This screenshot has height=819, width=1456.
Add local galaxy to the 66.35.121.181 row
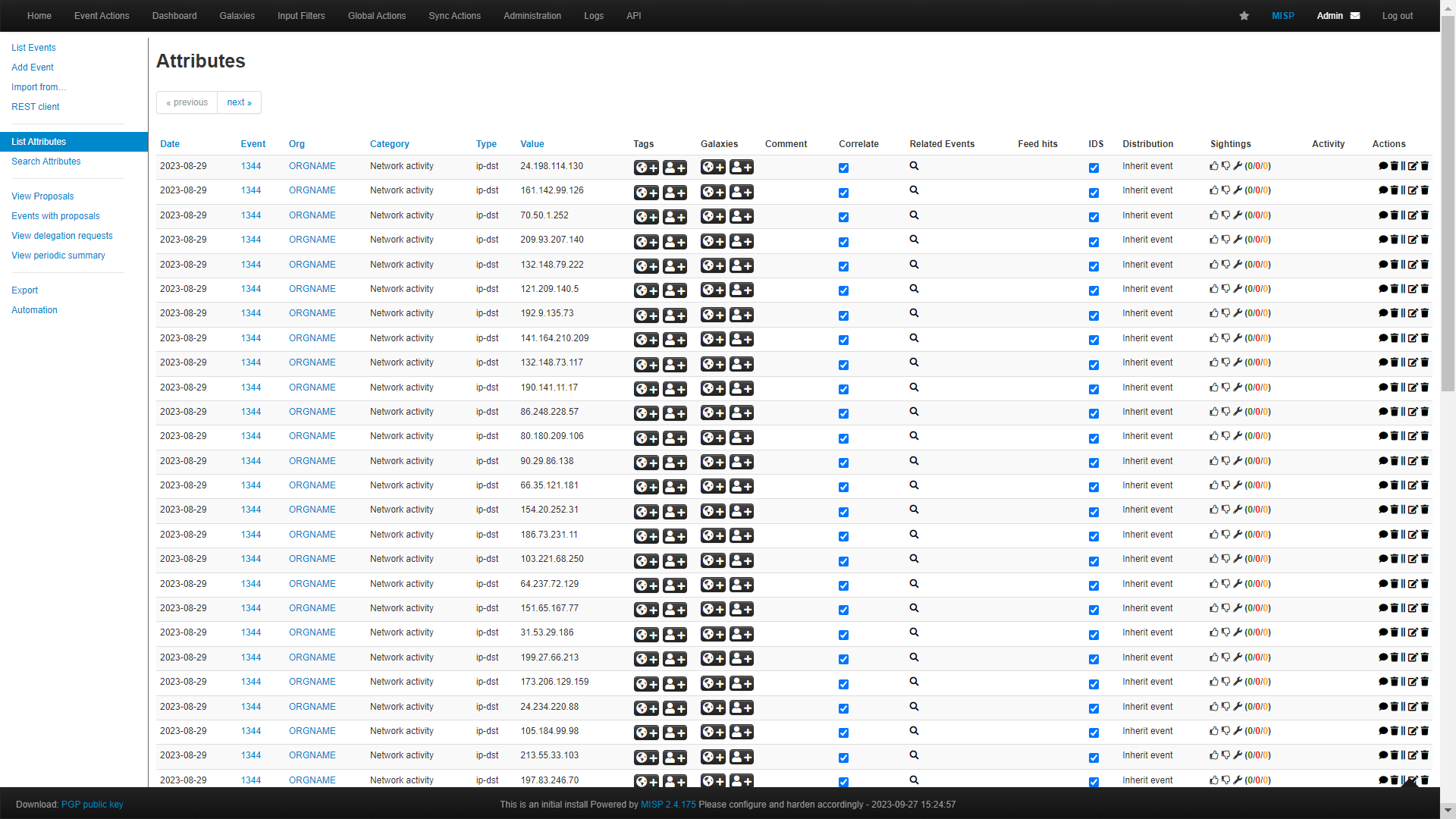click(x=742, y=487)
